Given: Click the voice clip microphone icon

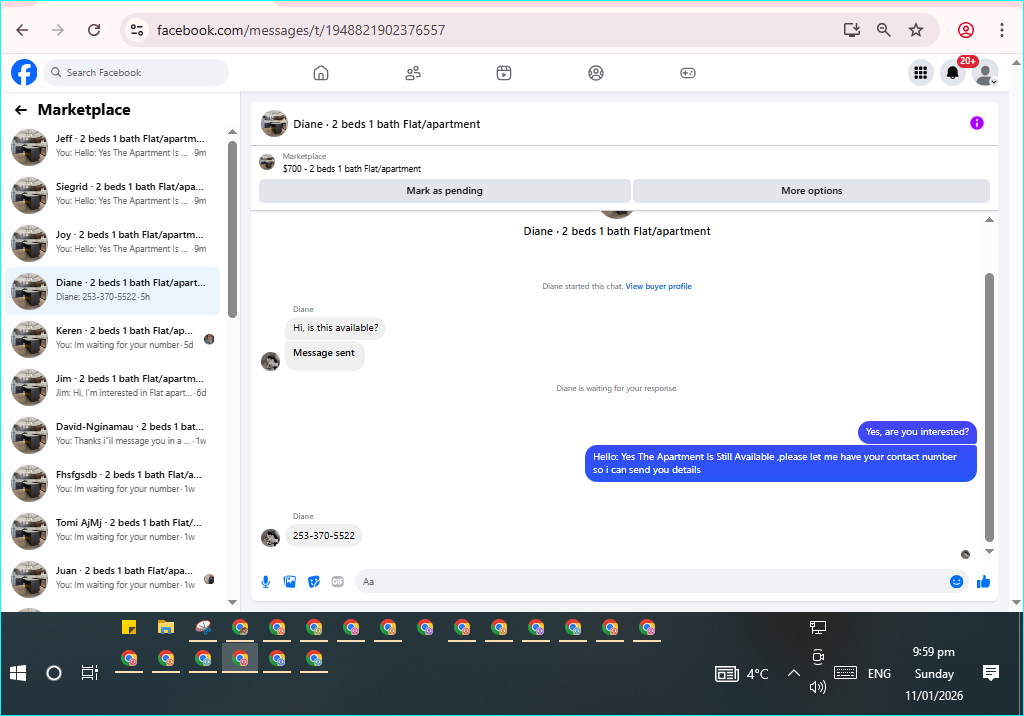Looking at the screenshot, I should point(266,581).
